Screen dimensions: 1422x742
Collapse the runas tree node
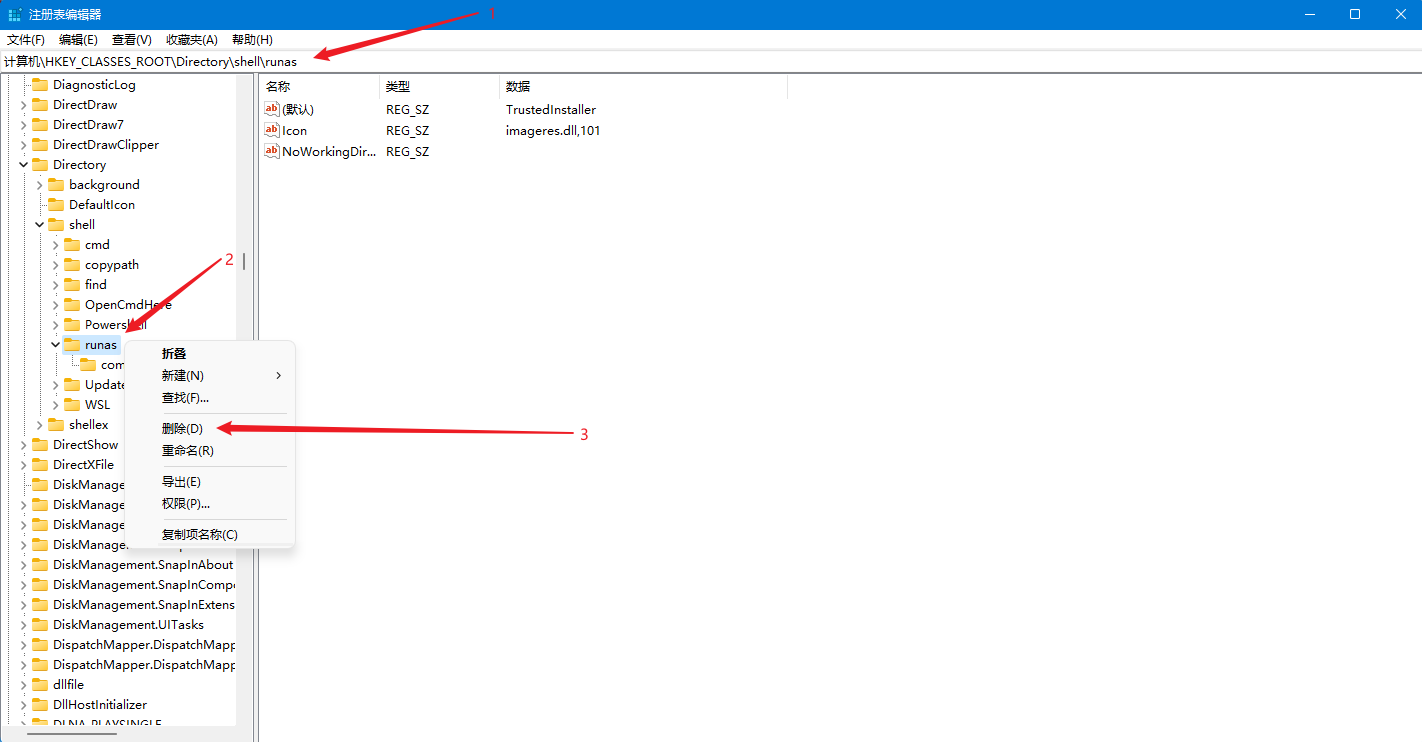tap(56, 345)
